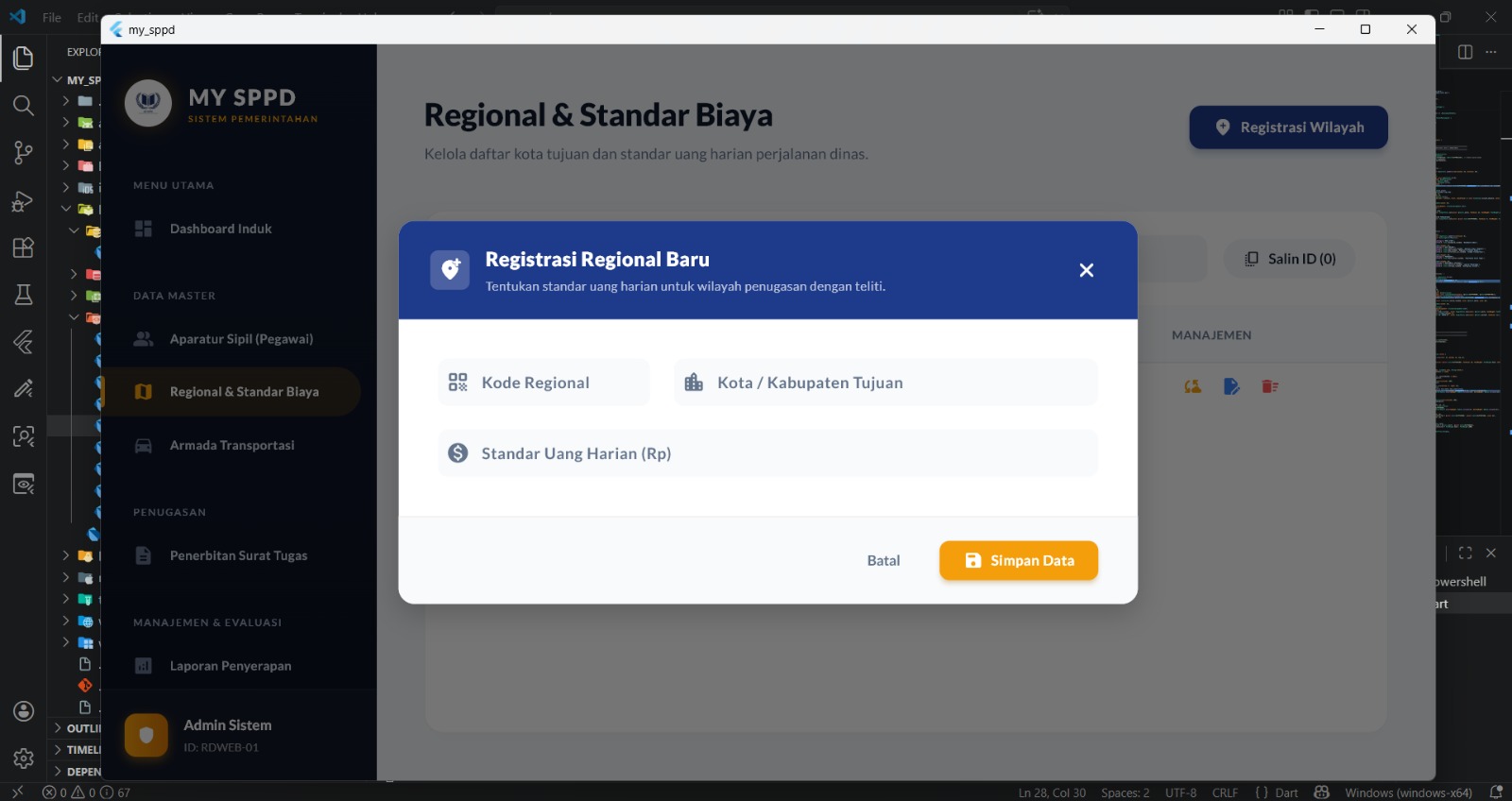Click Windows (windows-x64) device in status bar
1512x801 pixels.
point(1408,792)
